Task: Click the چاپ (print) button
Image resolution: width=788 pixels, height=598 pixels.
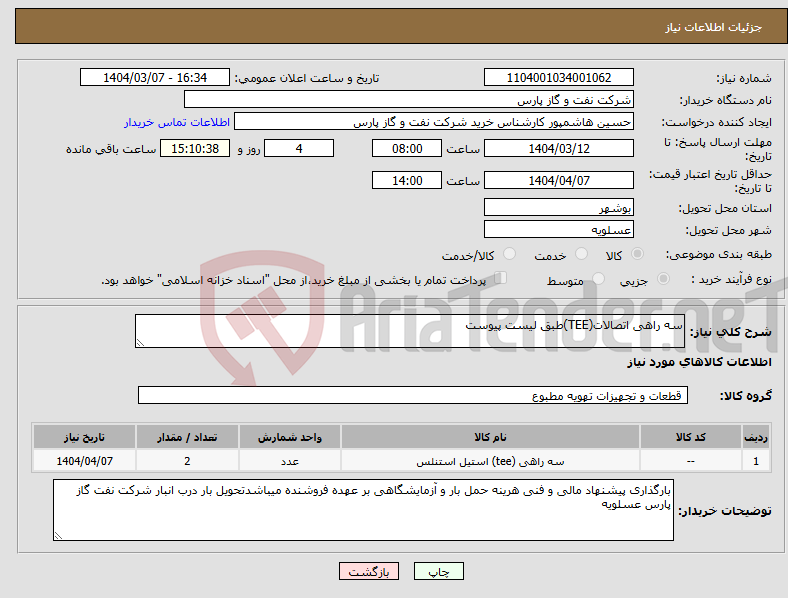Action: coord(438,571)
